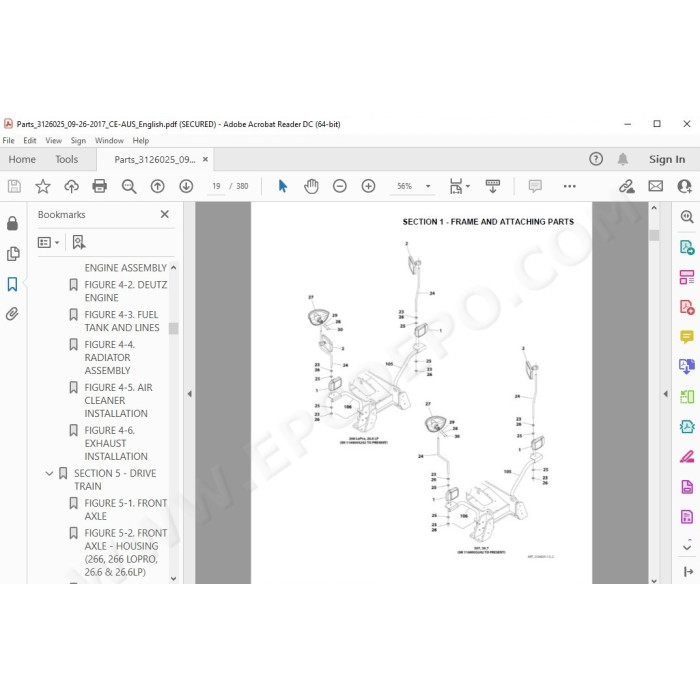Screen dimensions: 700x700
Task: Open the Edit menu
Action: [x=30, y=141]
